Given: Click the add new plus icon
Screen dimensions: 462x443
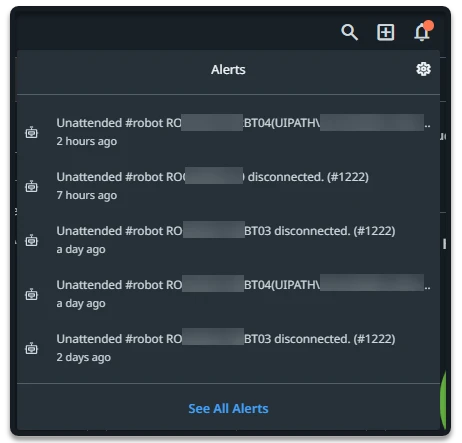Looking at the screenshot, I should [386, 32].
